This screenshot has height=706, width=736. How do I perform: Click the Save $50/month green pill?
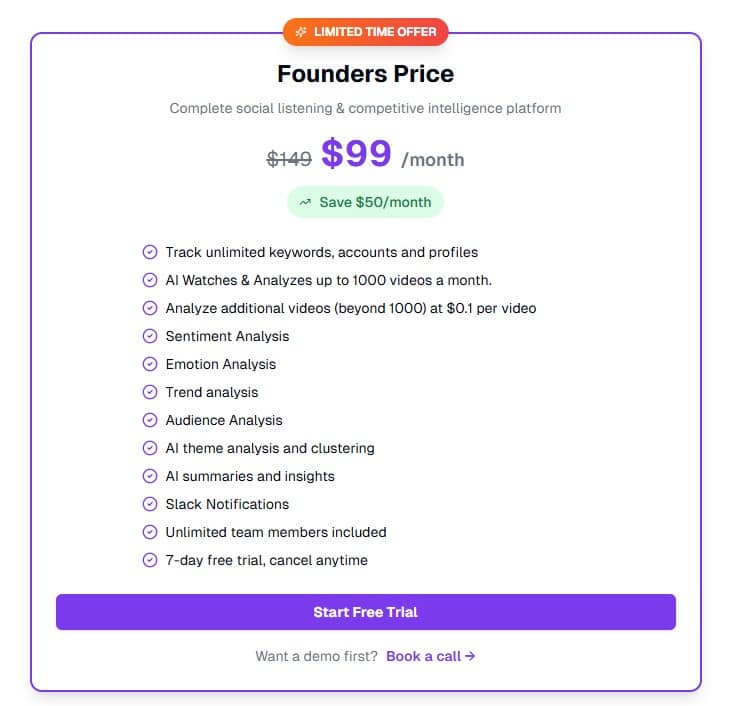366,202
